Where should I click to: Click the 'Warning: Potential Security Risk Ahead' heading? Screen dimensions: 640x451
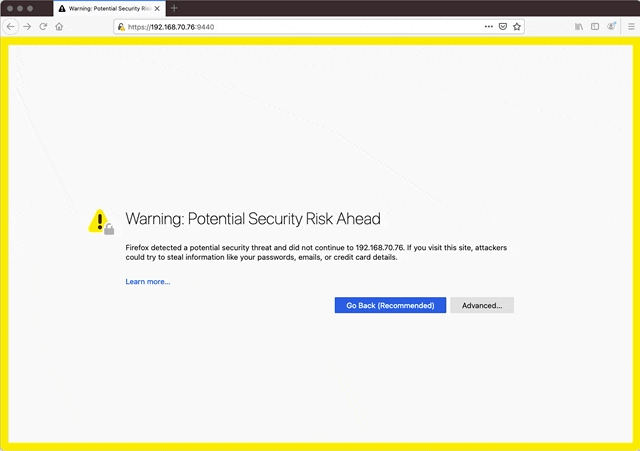tap(253, 219)
